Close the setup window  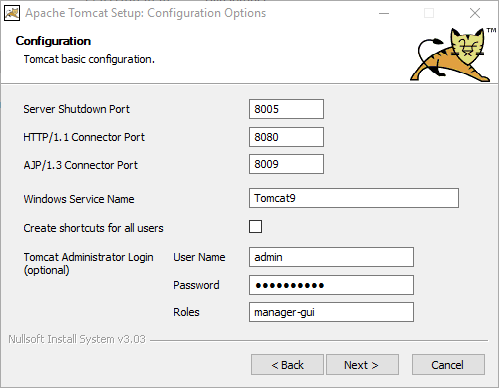point(475,13)
